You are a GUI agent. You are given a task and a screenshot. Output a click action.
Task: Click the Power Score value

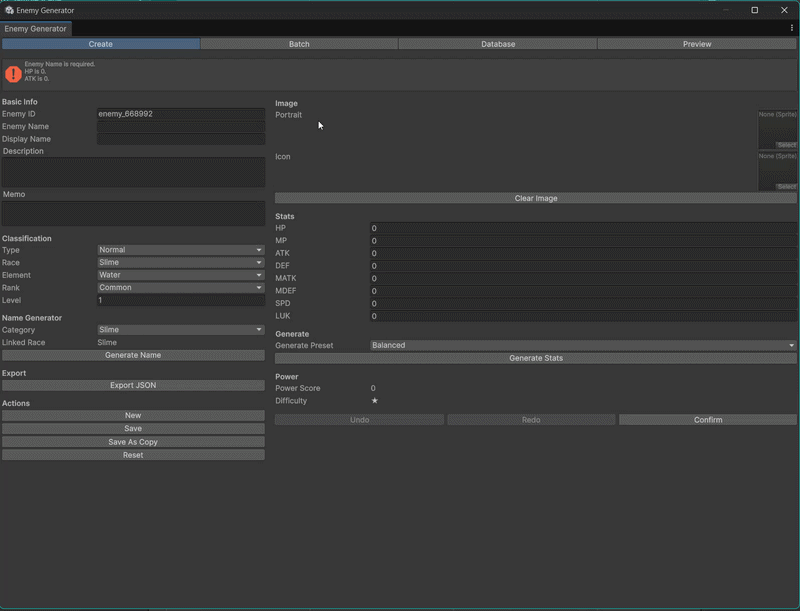coord(373,388)
